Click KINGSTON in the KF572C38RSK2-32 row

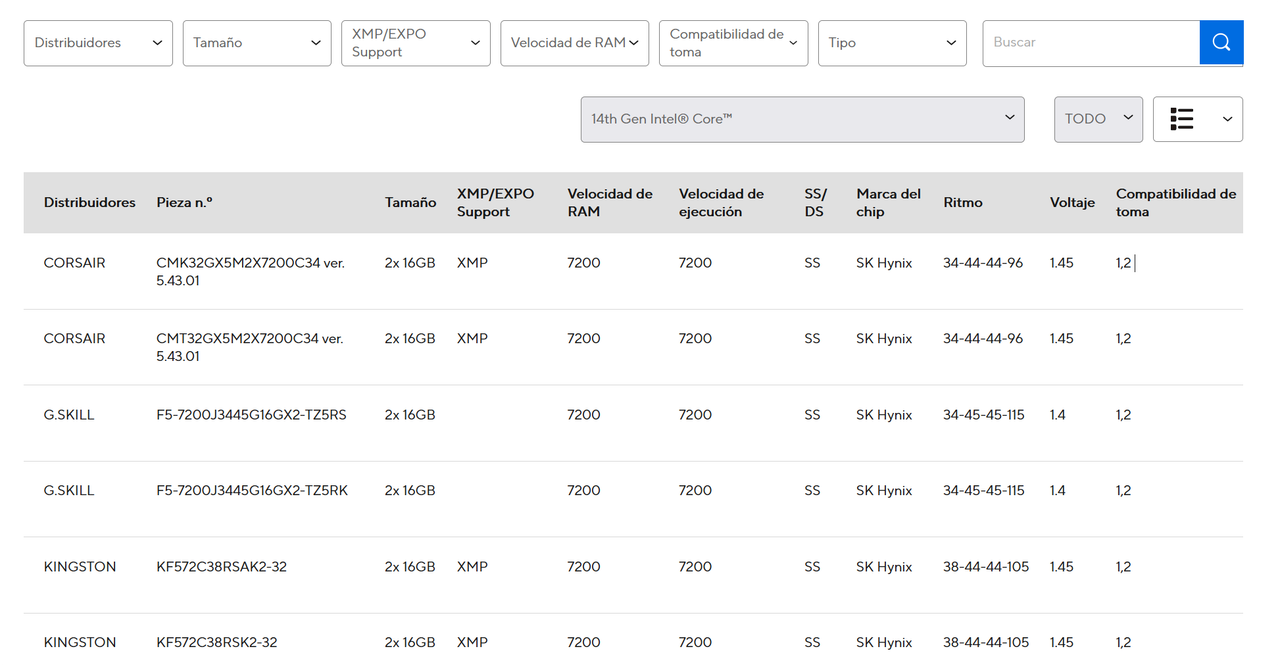80,643
